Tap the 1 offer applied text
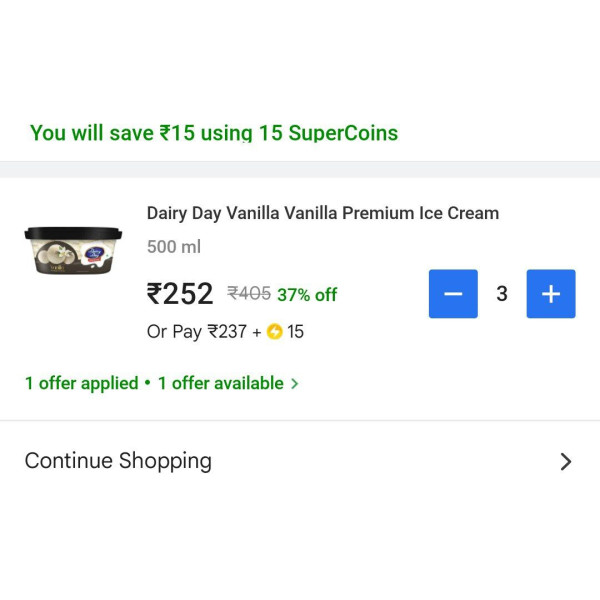Viewport: 600px width, 600px height. coord(82,383)
